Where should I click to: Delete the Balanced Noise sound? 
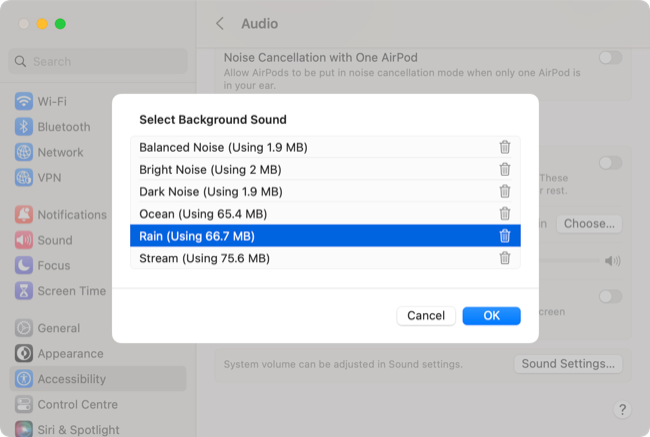click(x=505, y=147)
